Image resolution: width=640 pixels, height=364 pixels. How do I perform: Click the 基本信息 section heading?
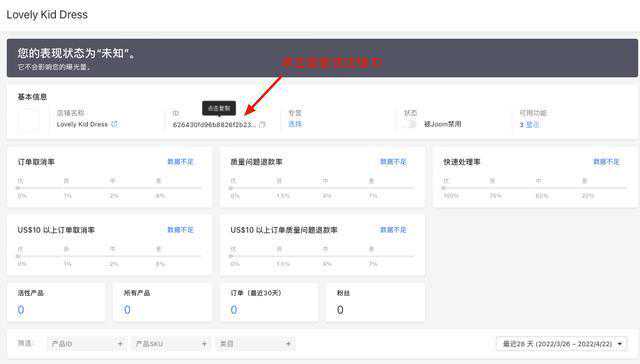32,97
